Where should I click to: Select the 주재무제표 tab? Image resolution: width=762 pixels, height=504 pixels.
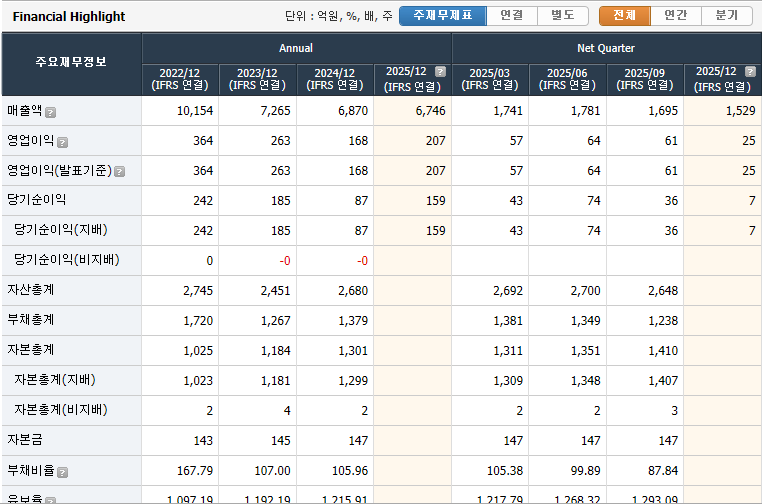(442, 16)
